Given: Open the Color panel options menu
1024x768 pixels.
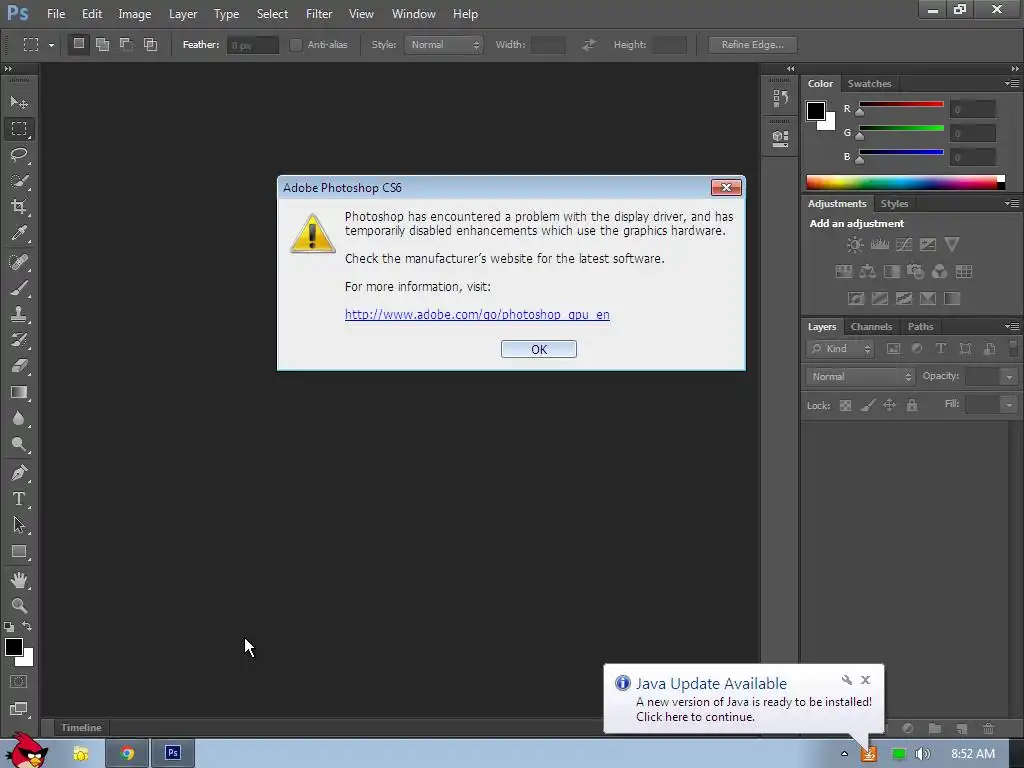Looking at the screenshot, I should pyautogui.click(x=1012, y=83).
